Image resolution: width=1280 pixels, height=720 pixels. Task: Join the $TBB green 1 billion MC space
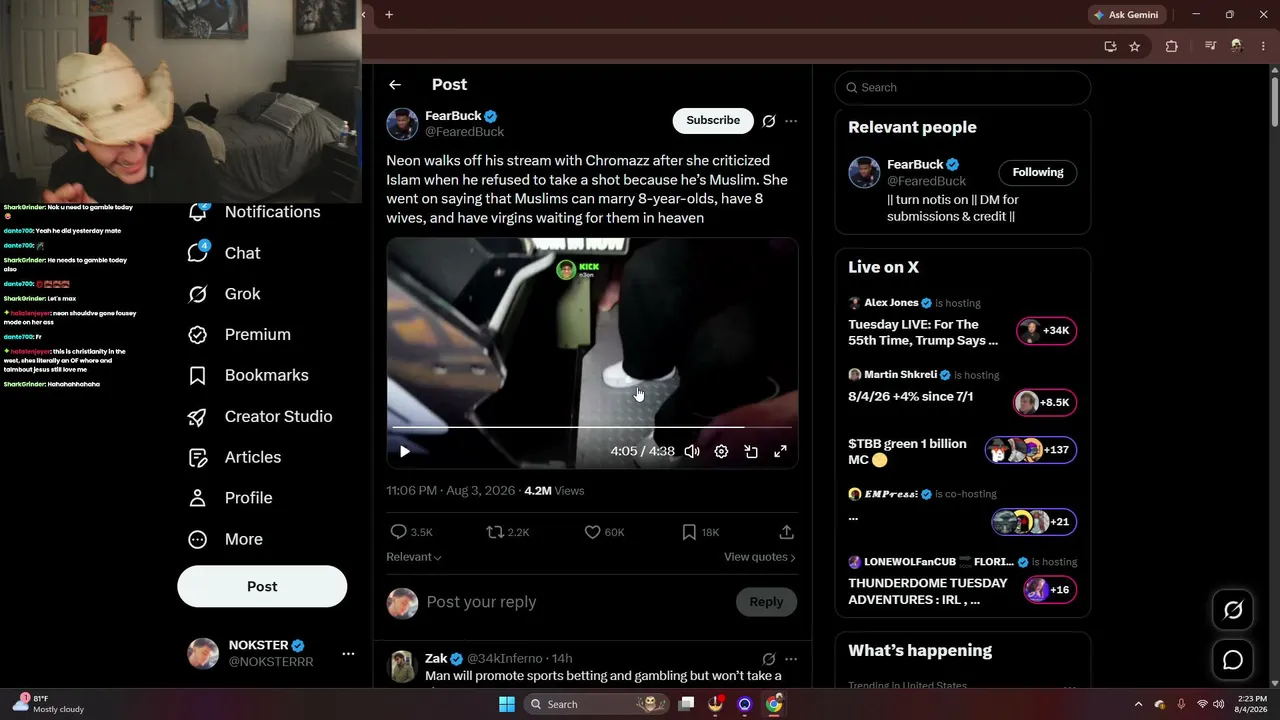pos(1030,450)
